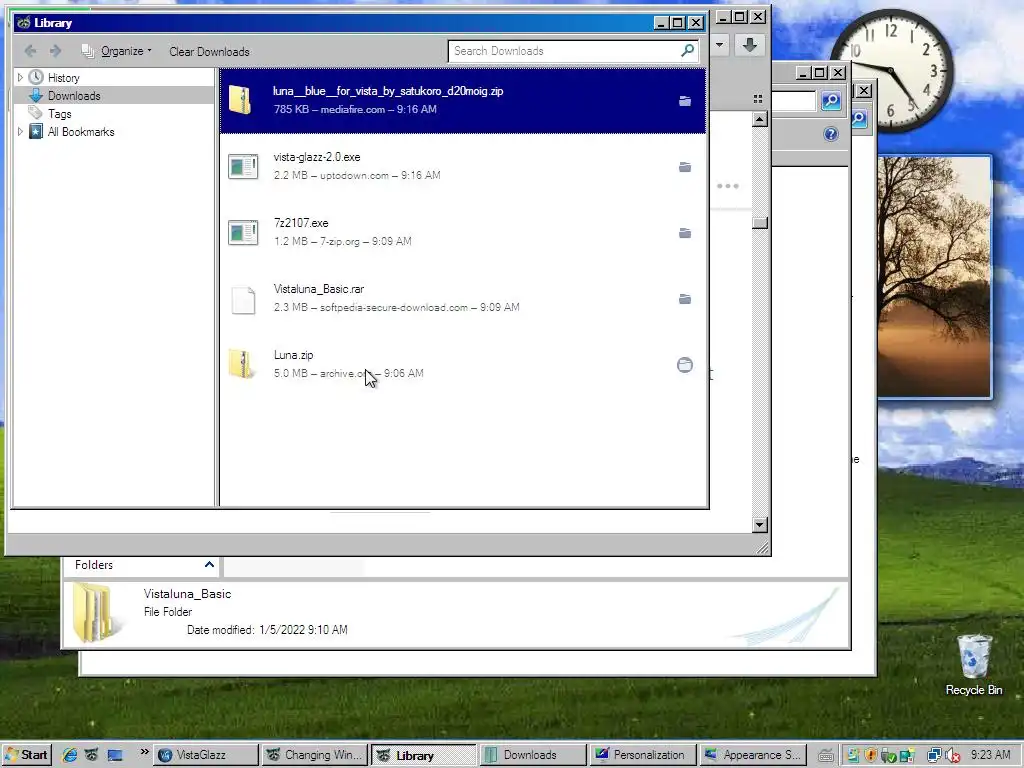Click the retry icon for Luna.zip

click(684, 365)
